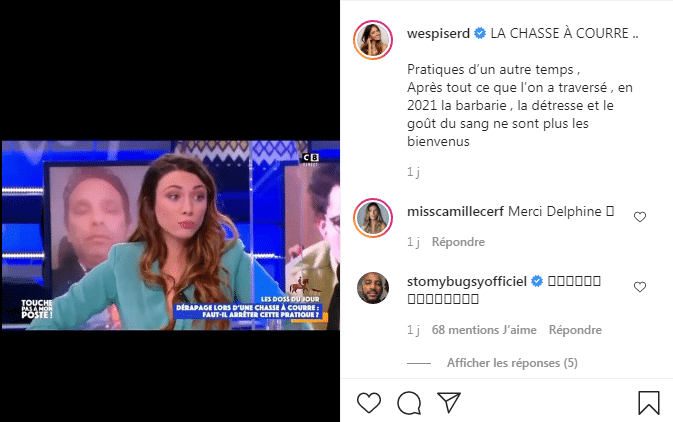The width and height of the screenshot is (673, 422).
Task: Click the verified badge next to wespiserd
Action: pyautogui.click(x=480, y=33)
